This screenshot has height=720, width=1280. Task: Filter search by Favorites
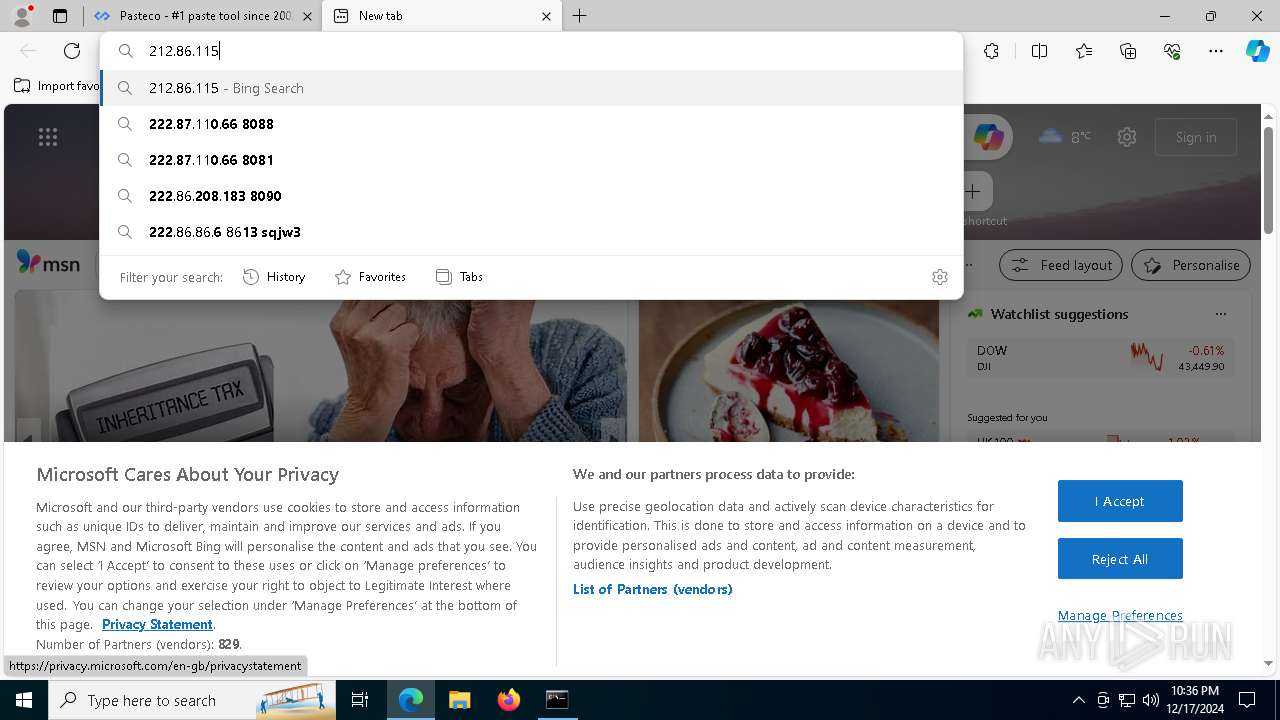coord(370,277)
